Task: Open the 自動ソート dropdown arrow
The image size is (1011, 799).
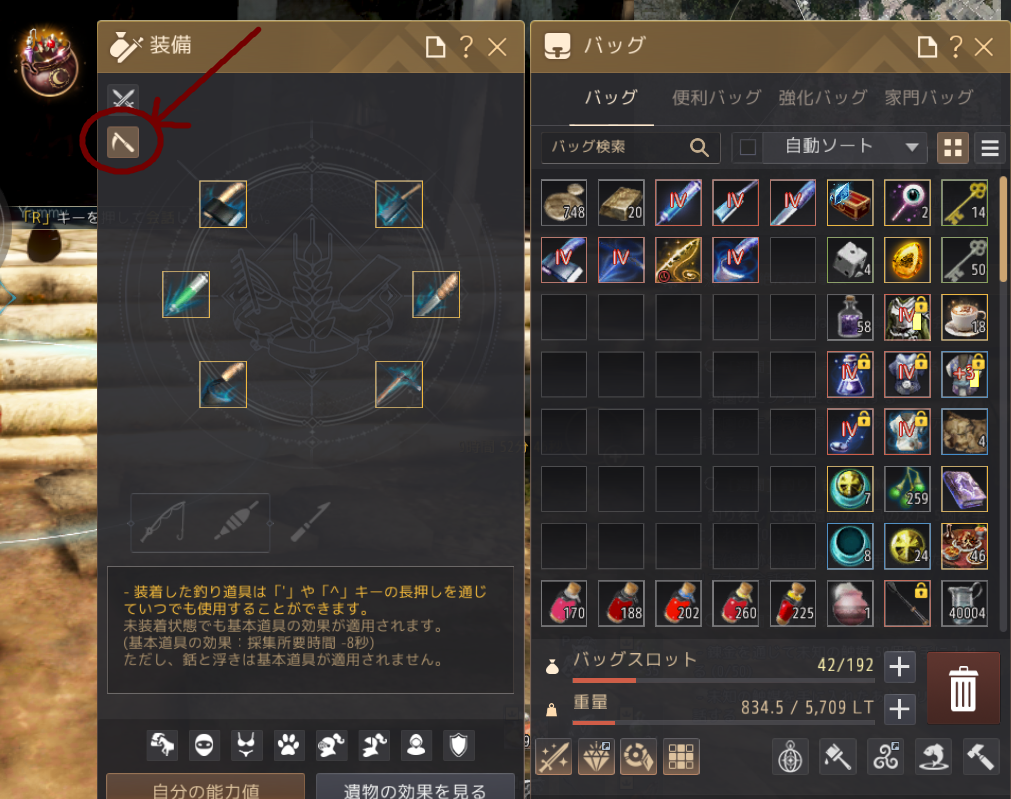Action: point(912,147)
